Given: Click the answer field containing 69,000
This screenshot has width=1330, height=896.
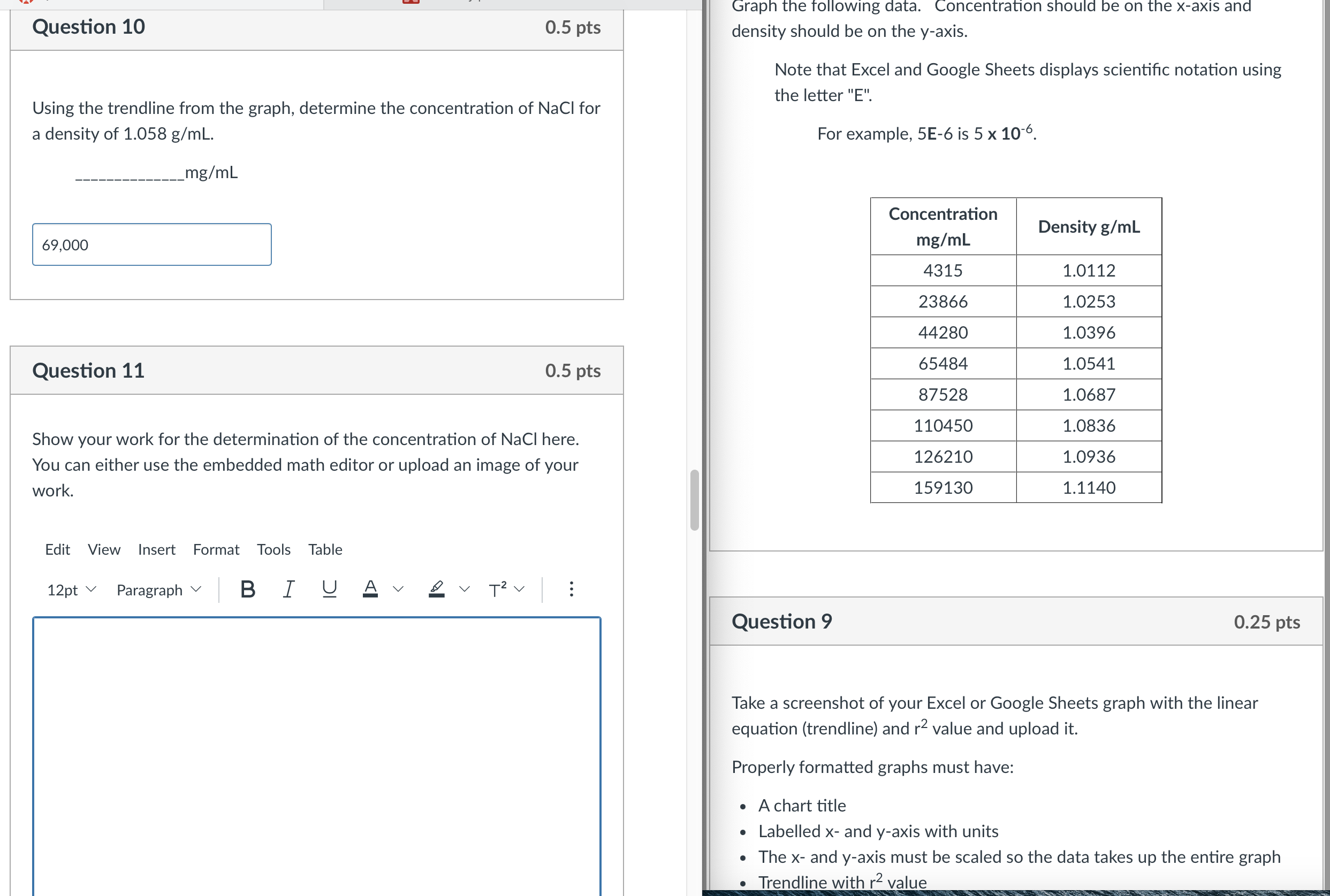Looking at the screenshot, I should tap(151, 244).
